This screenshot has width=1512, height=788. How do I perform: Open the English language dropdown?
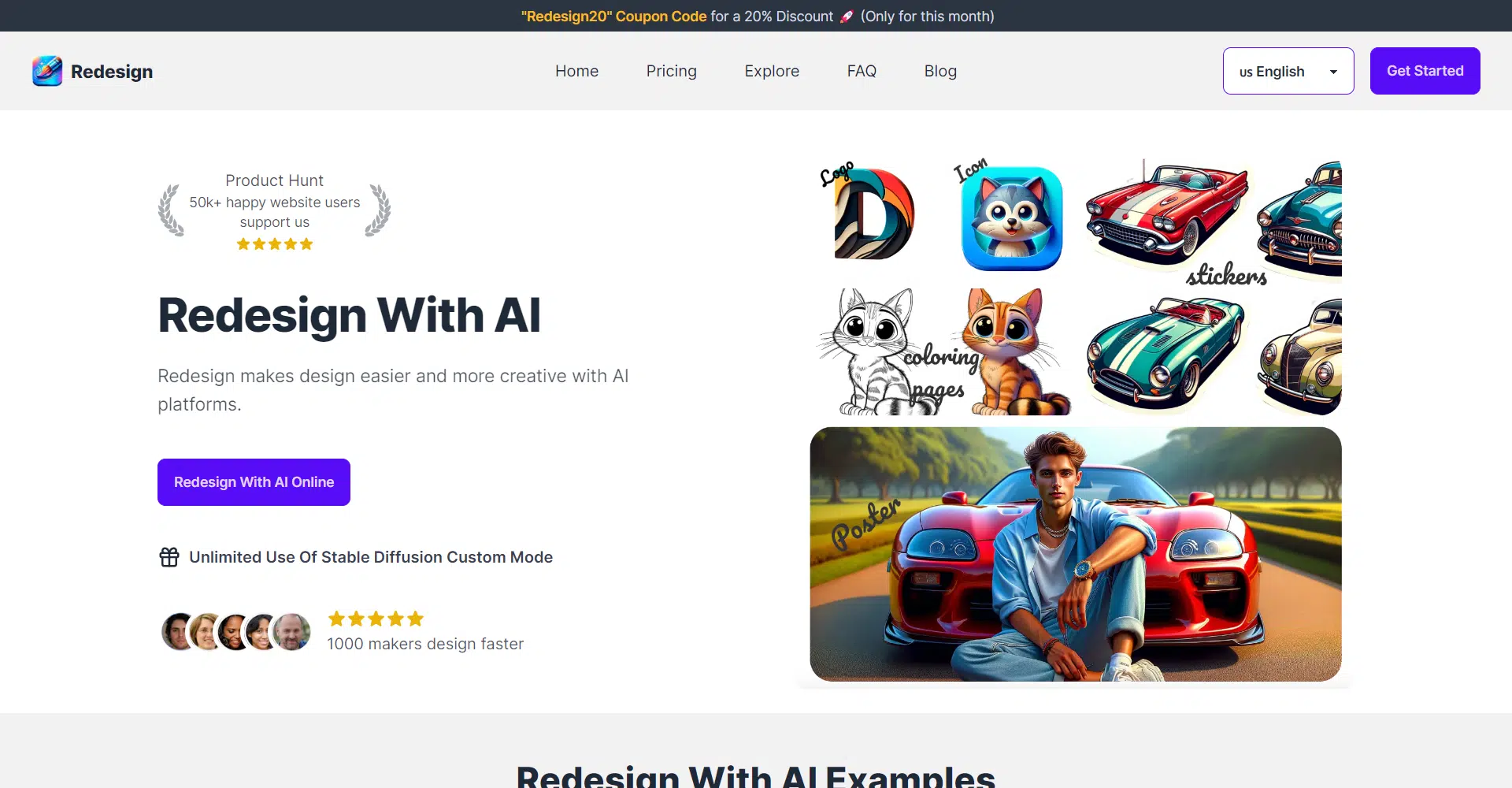(x=1288, y=71)
